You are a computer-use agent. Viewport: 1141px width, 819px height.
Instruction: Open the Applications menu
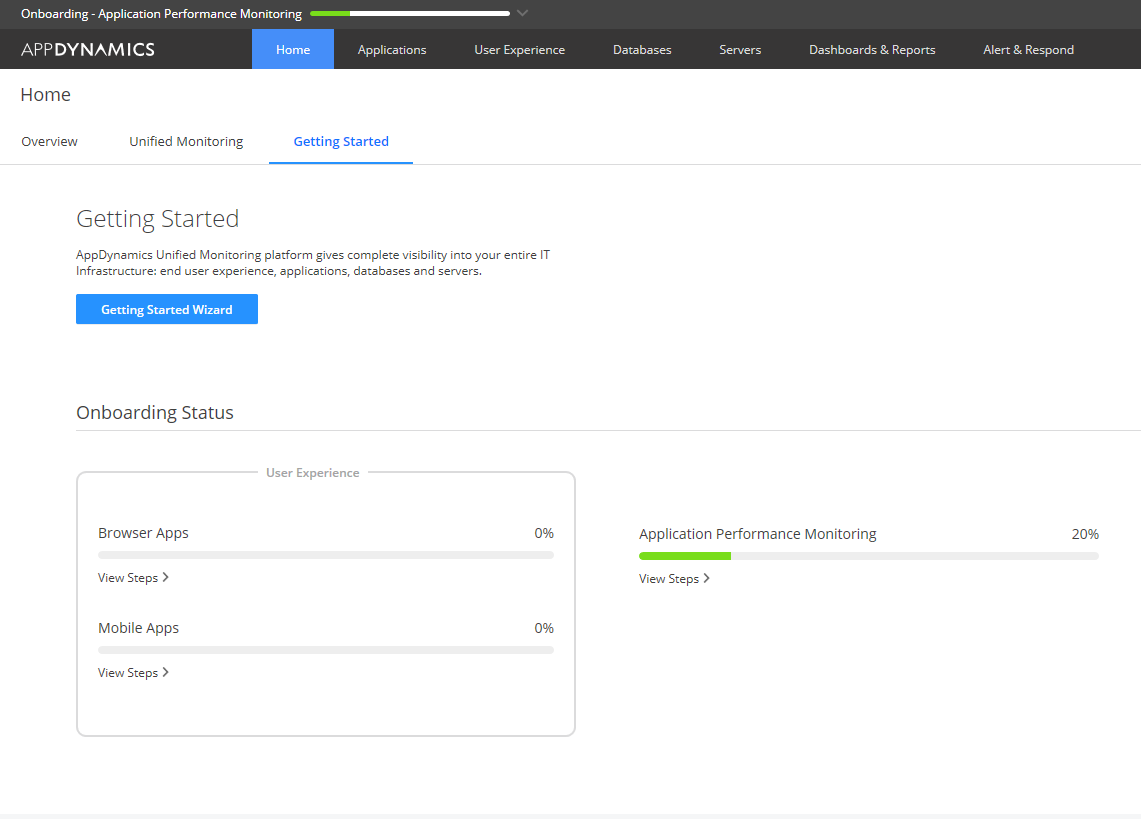391,50
